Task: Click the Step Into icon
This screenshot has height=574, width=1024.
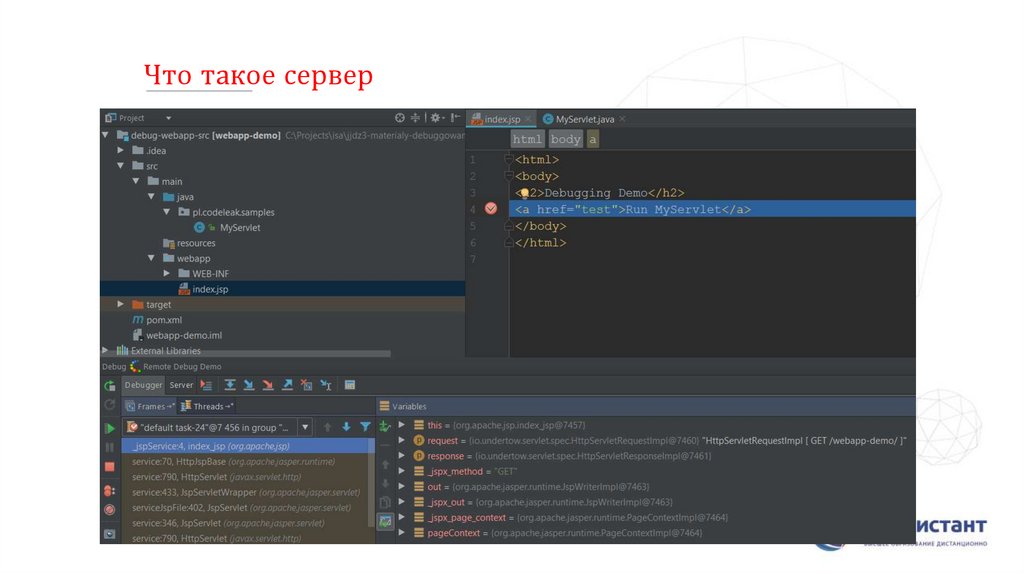Action: pos(249,385)
